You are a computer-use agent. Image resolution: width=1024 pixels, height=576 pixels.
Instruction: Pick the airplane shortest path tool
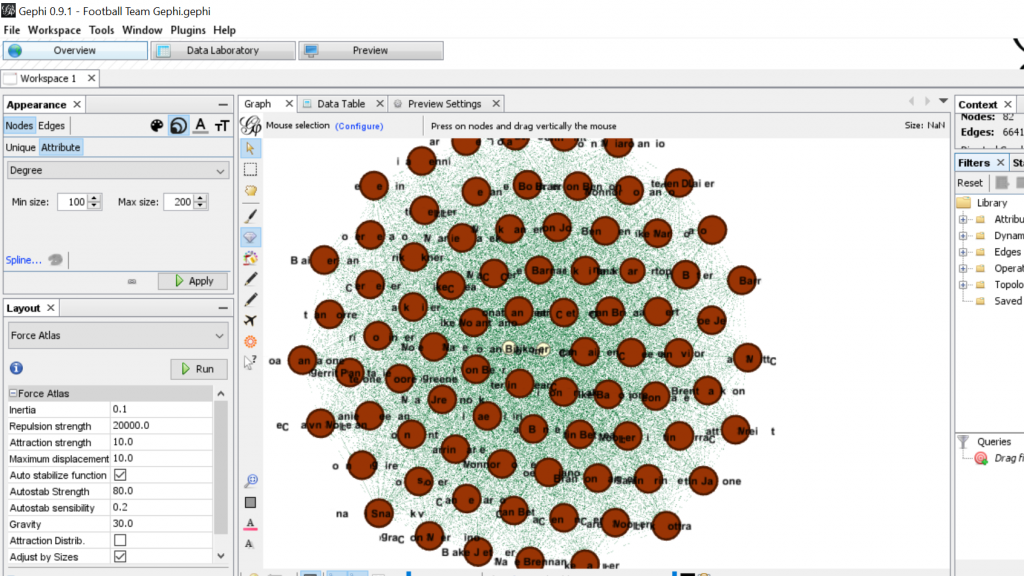click(x=251, y=320)
